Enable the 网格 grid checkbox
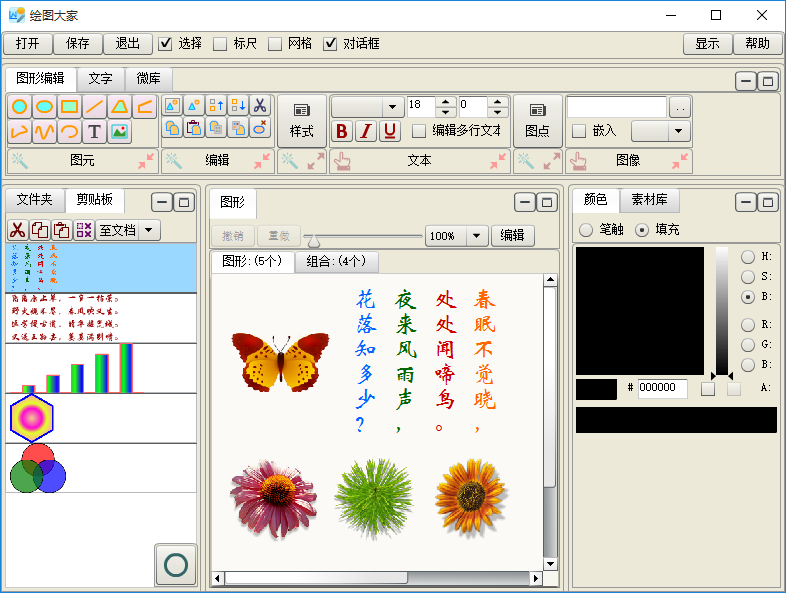786x593 pixels. click(x=275, y=44)
